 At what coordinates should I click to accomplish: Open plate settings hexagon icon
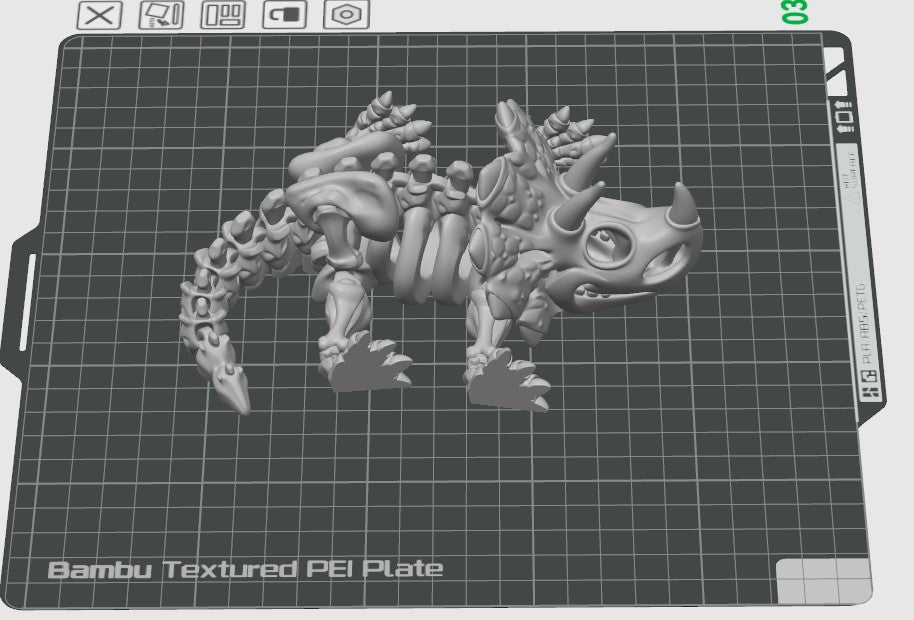click(346, 15)
